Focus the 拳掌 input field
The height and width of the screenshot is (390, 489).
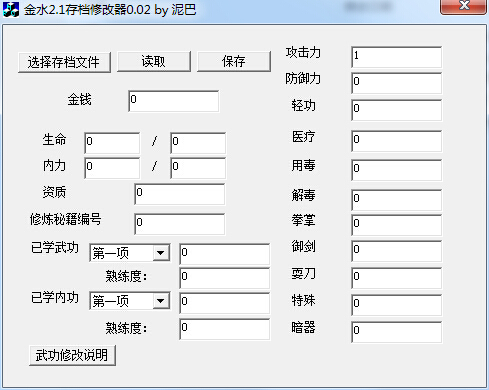pyautogui.click(x=397, y=225)
